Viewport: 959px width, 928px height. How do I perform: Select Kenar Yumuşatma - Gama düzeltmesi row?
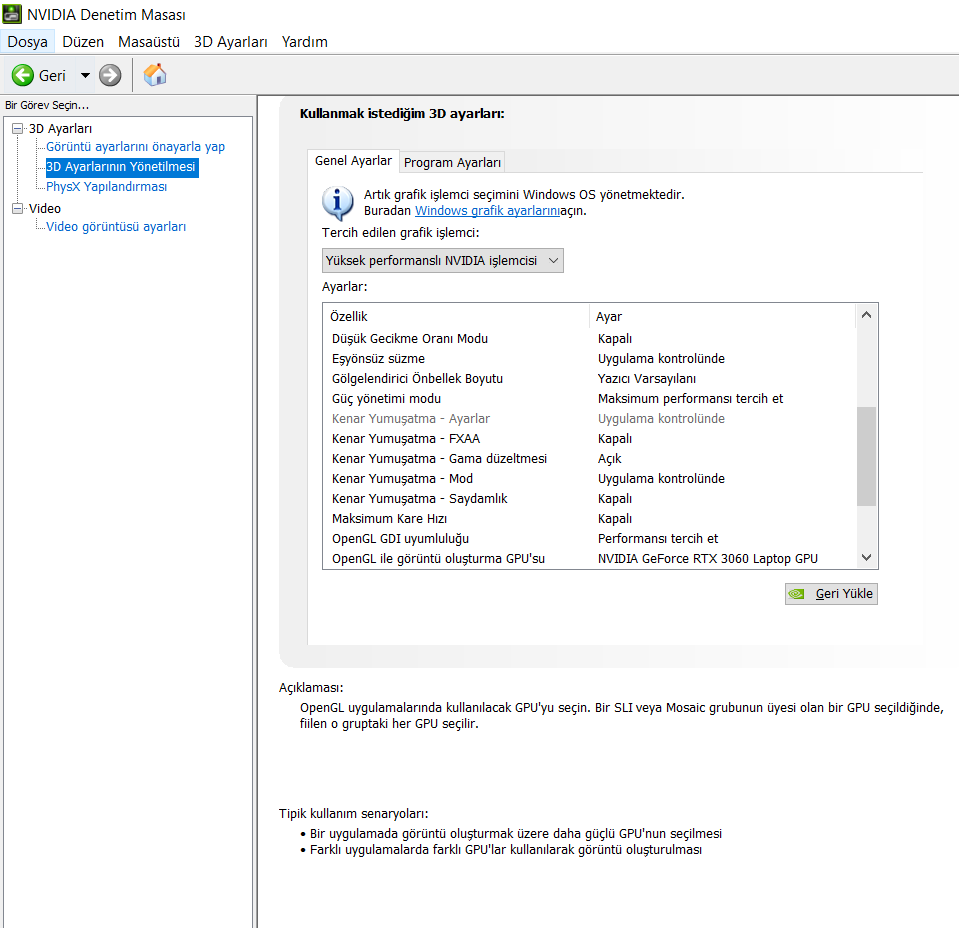click(x=588, y=459)
